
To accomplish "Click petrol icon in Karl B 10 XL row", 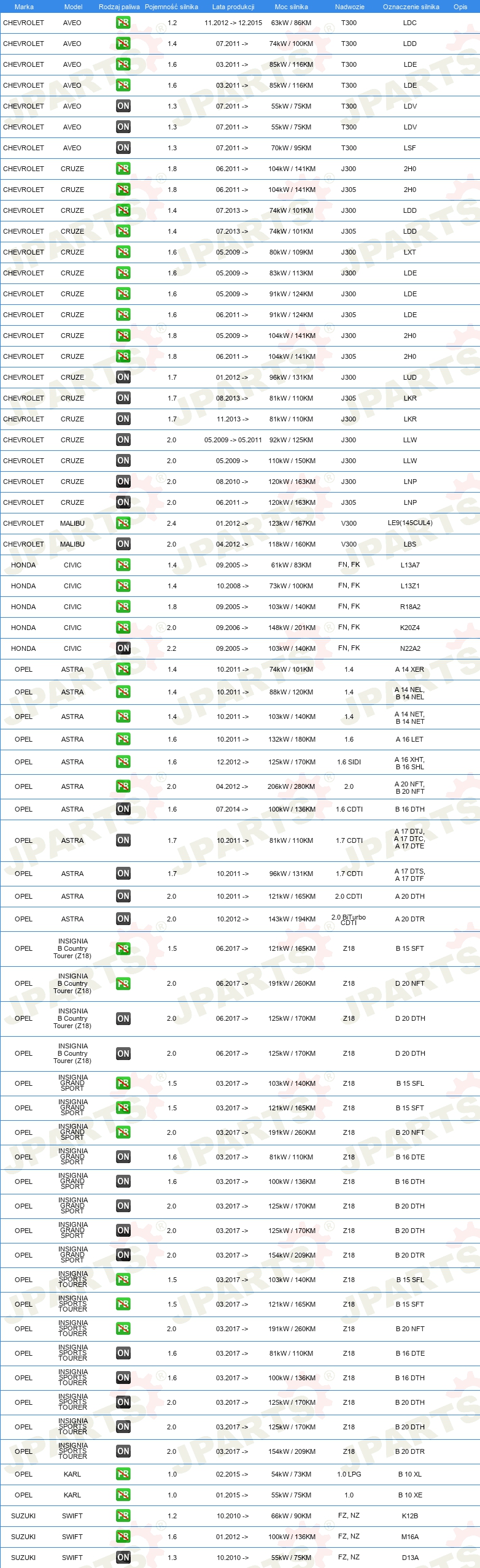I will pyautogui.click(x=123, y=1474).
